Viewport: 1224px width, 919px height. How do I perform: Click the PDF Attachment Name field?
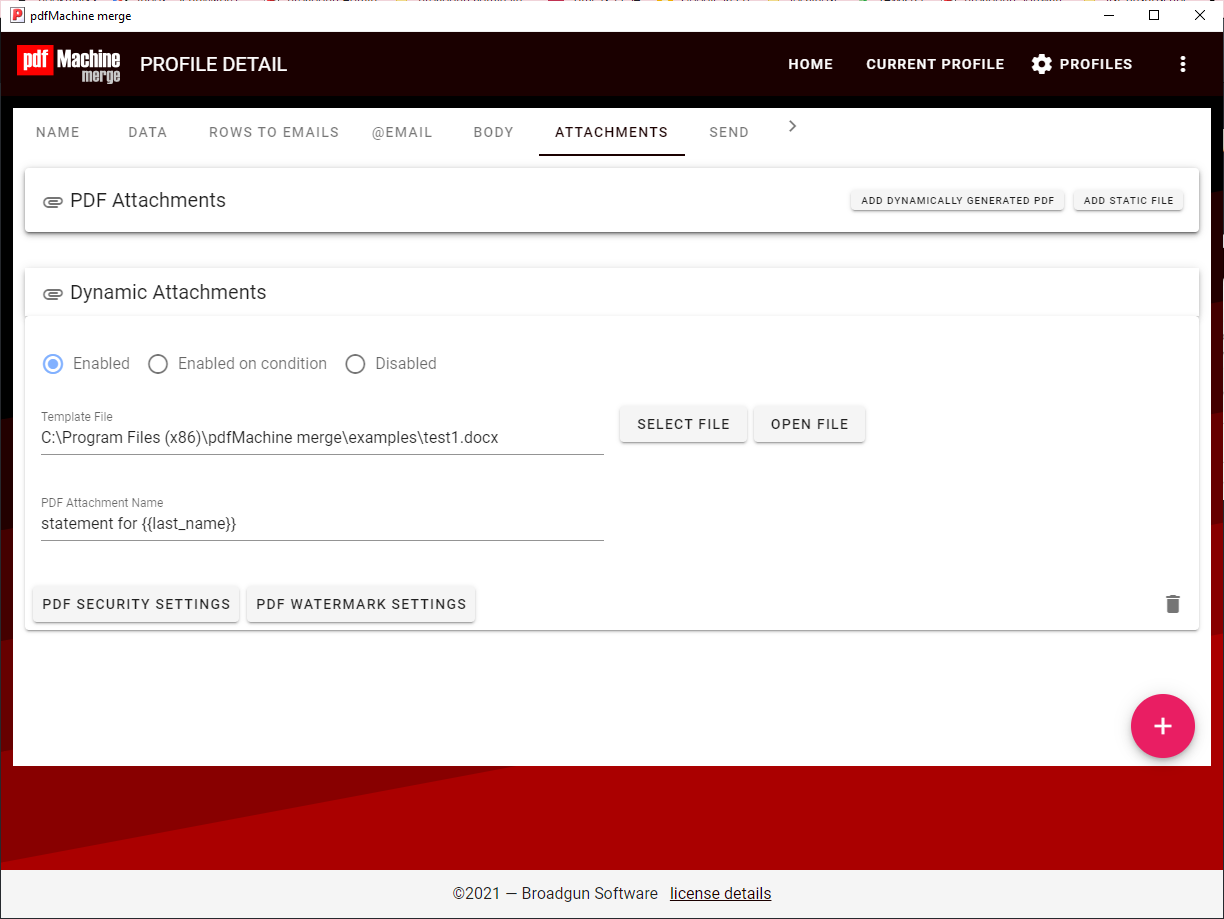coord(322,524)
